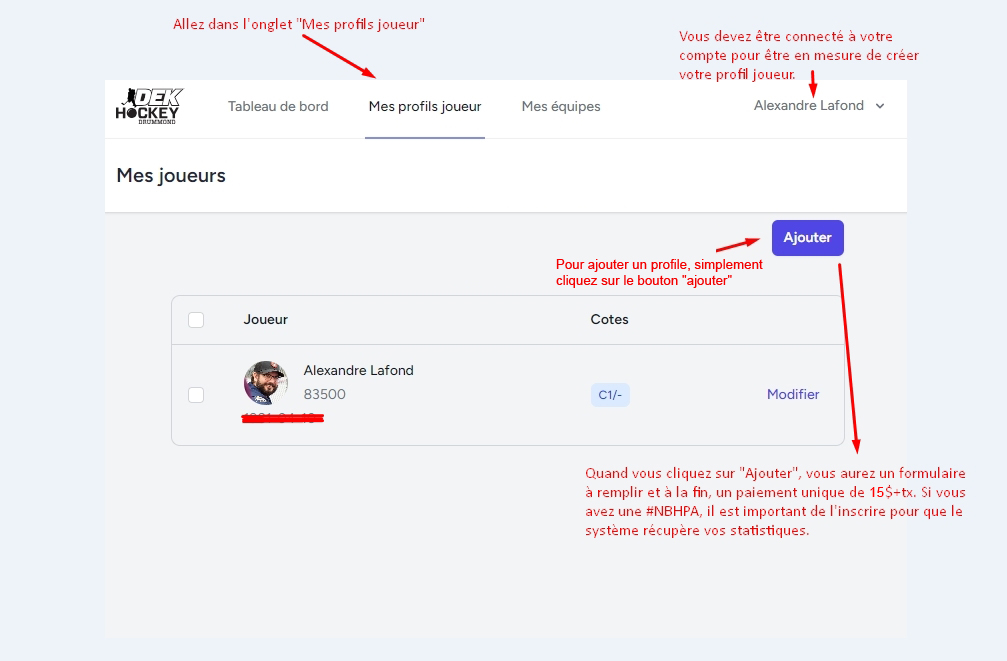The image size is (1007, 661).
Task: Open the Modifier link for Alexandre Lafond
Action: click(793, 394)
